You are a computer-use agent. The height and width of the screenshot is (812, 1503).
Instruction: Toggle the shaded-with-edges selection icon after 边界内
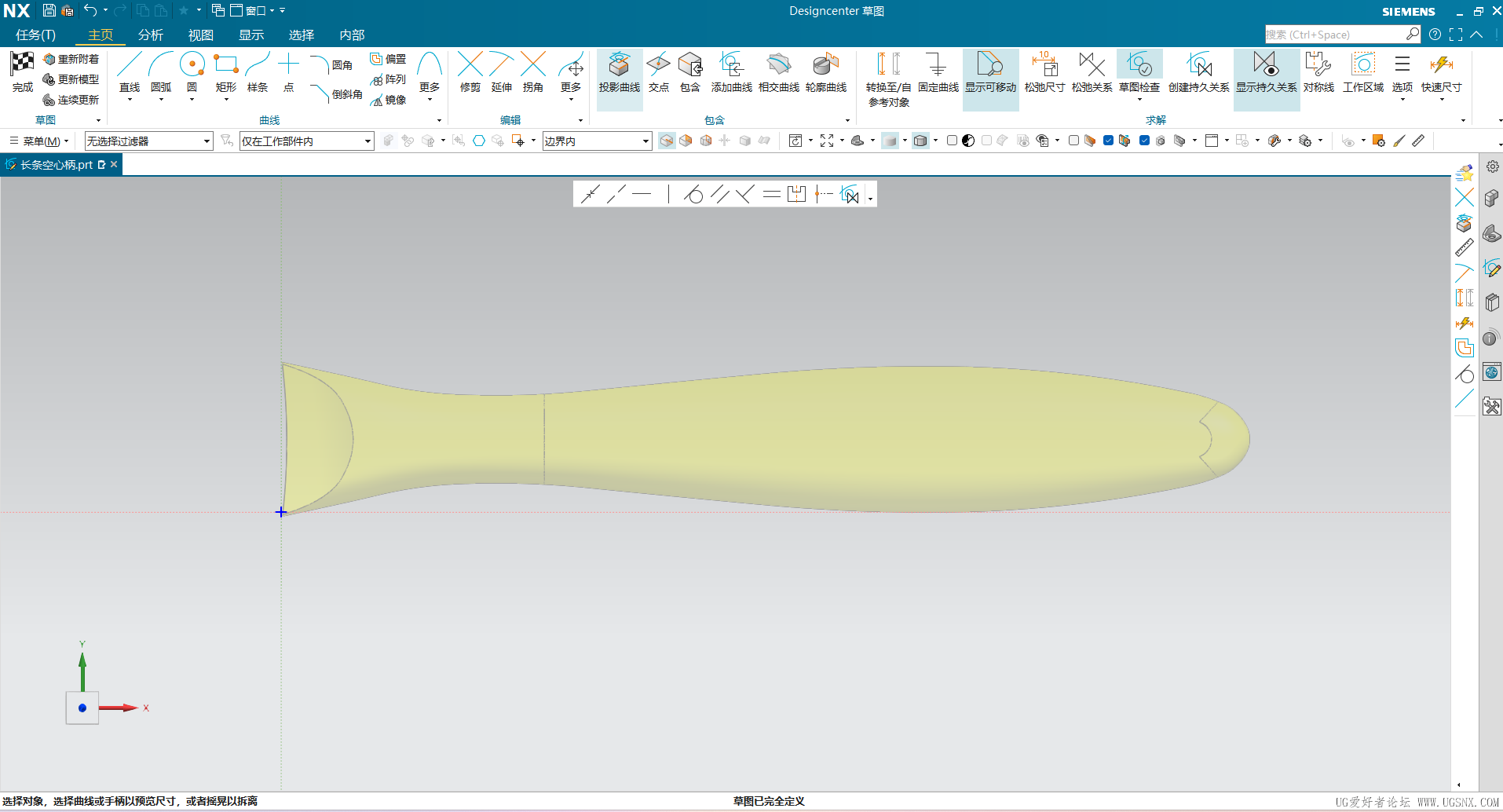667,141
